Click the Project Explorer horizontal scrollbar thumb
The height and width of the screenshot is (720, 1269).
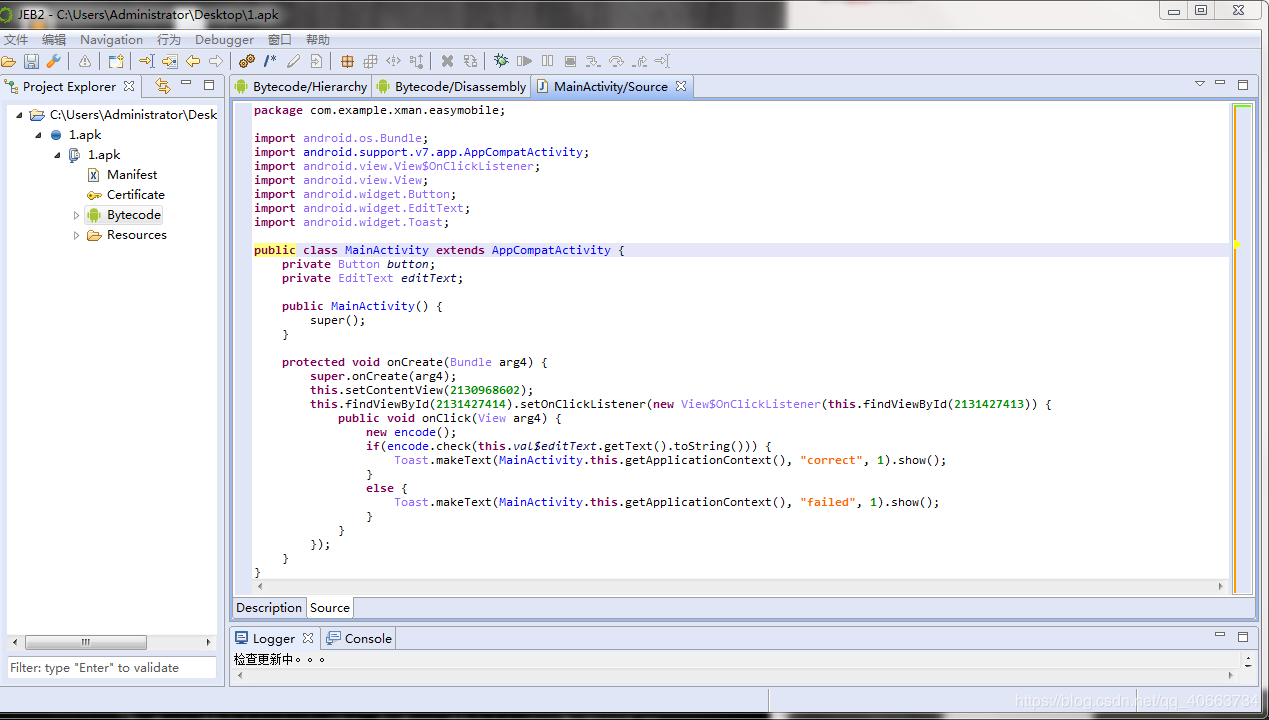pos(86,642)
